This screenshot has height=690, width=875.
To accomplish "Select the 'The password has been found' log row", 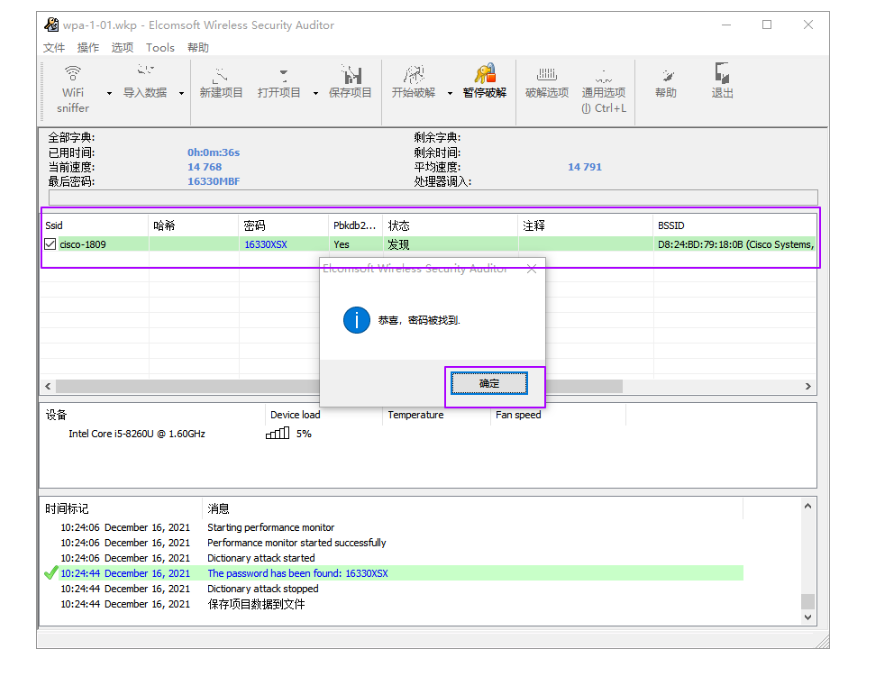I will pyautogui.click(x=401, y=573).
